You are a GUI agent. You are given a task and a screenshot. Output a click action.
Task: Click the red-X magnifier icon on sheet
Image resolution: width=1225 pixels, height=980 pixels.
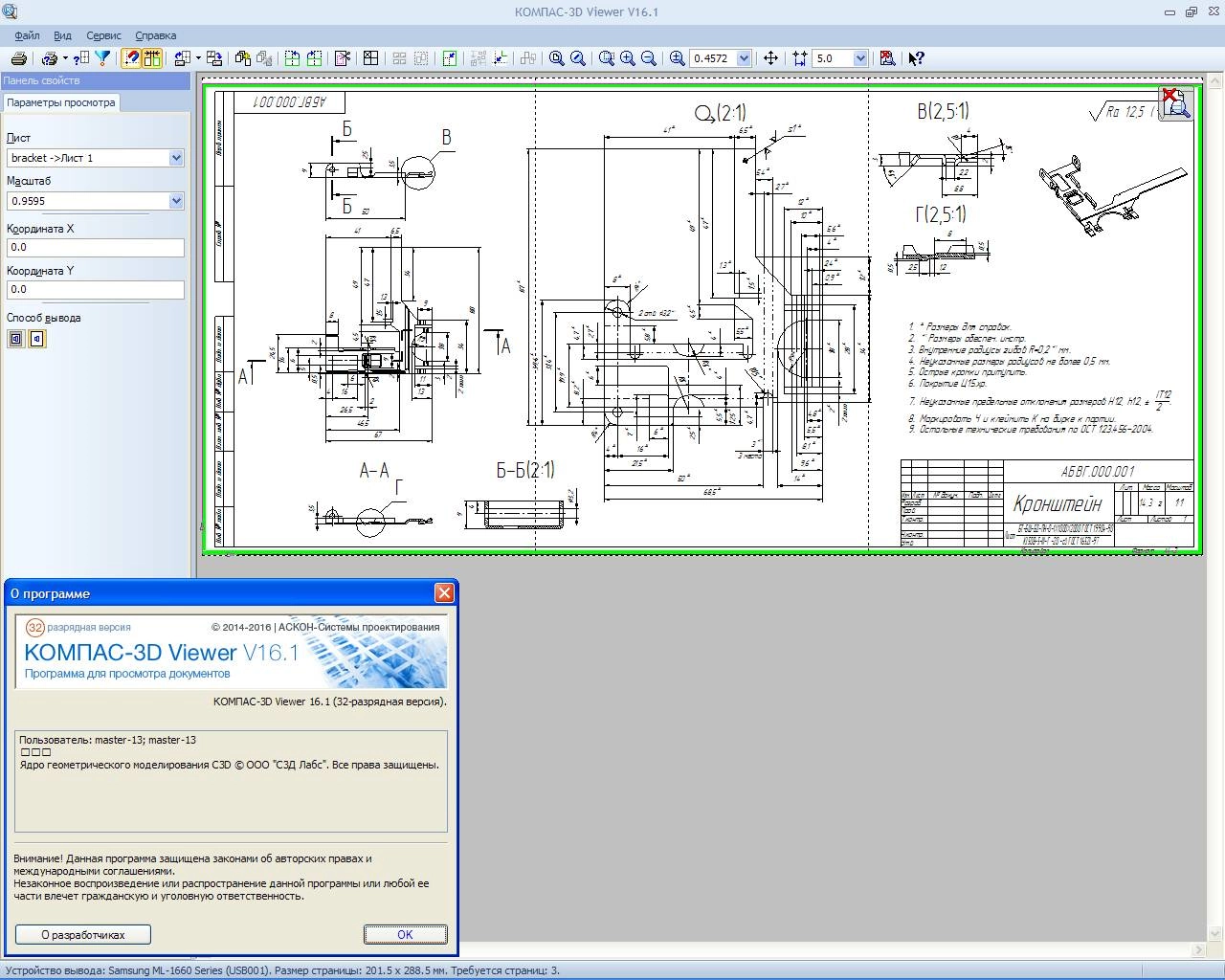pos(1176,102)
